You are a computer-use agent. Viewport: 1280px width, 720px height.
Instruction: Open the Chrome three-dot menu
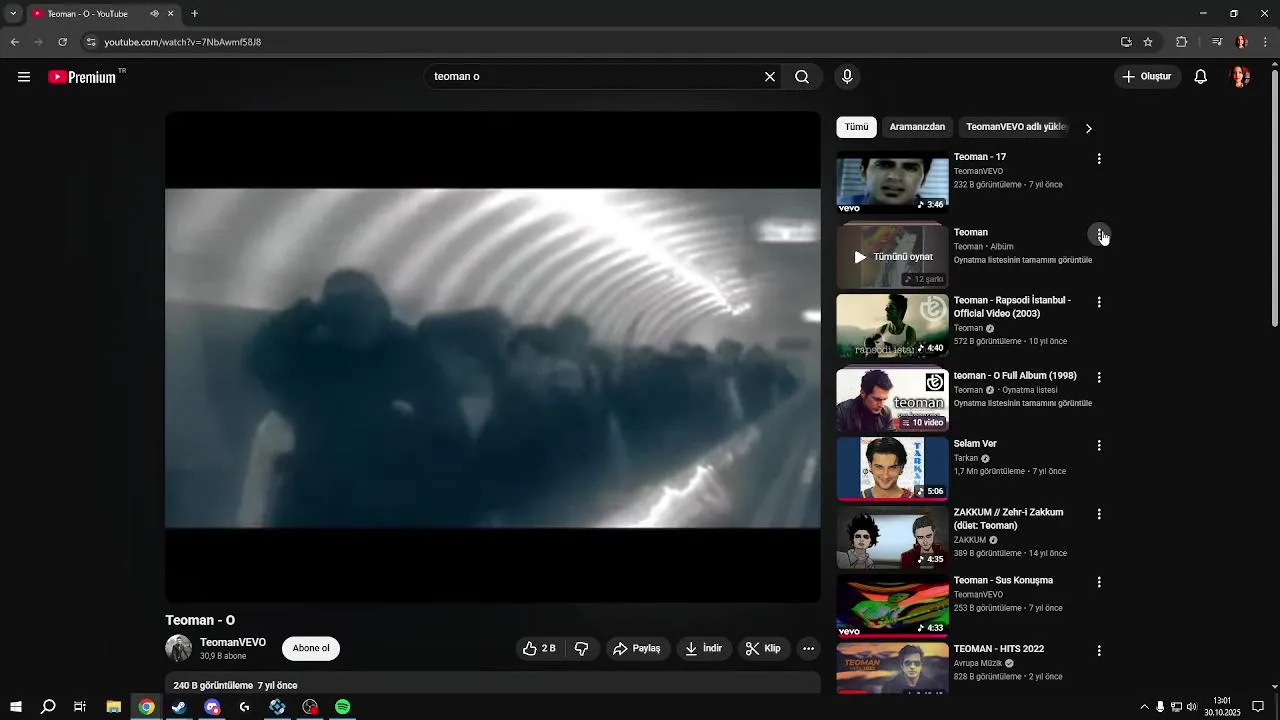coord(1266,42)
